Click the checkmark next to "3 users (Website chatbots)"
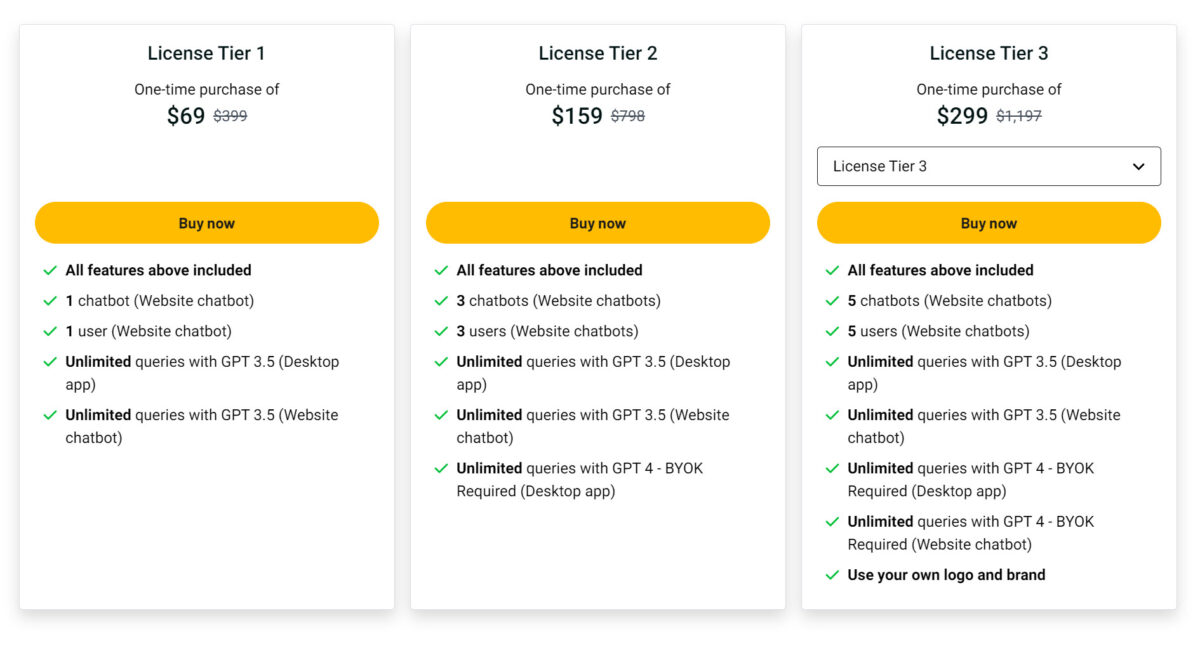This screenshot has width=1200, height=653. [x=439, y=331]
